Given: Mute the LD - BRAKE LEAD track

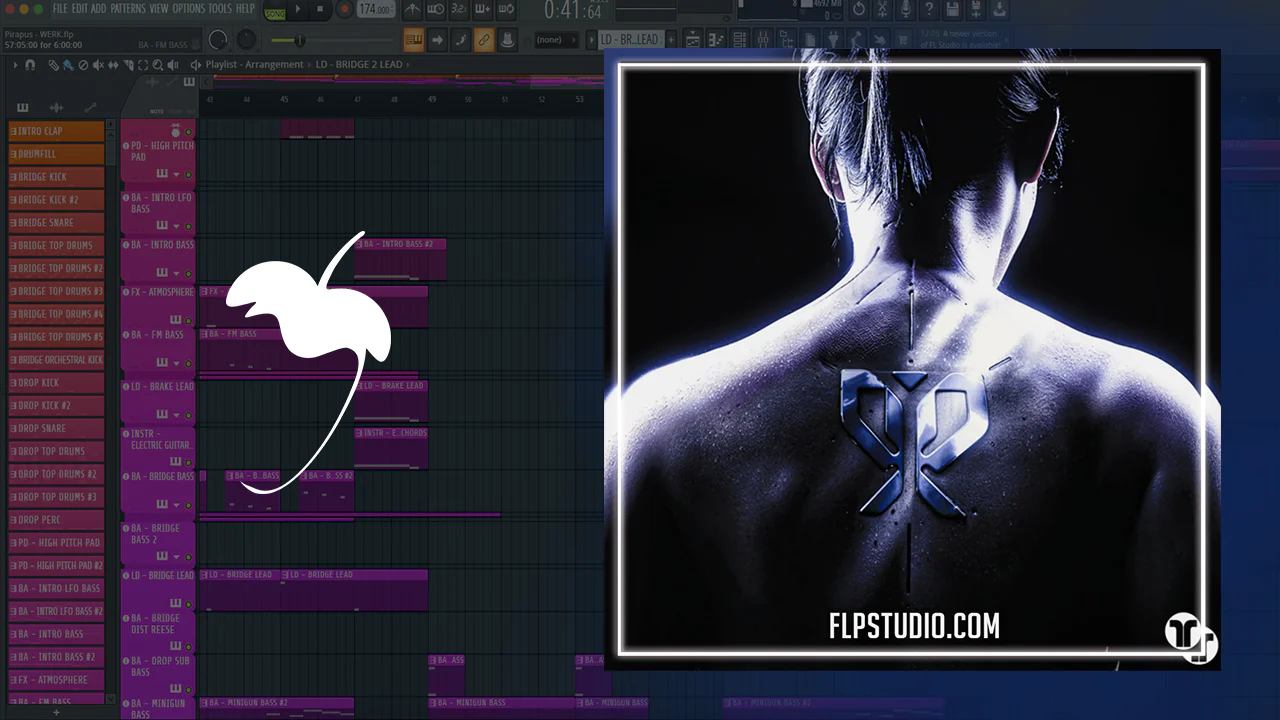Looking at the screenshot, I should (x=188, y=415).
